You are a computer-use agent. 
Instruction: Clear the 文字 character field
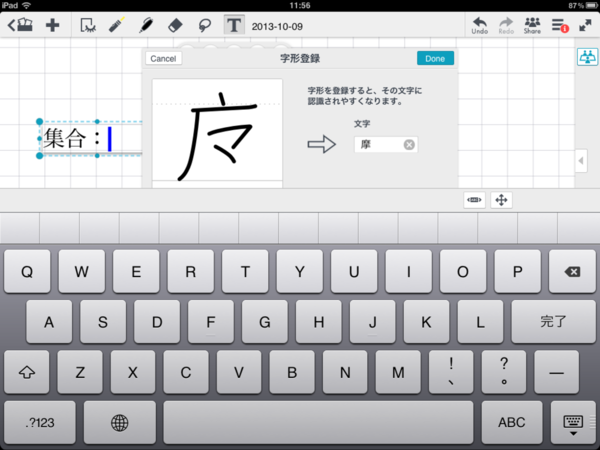point(409,145)
